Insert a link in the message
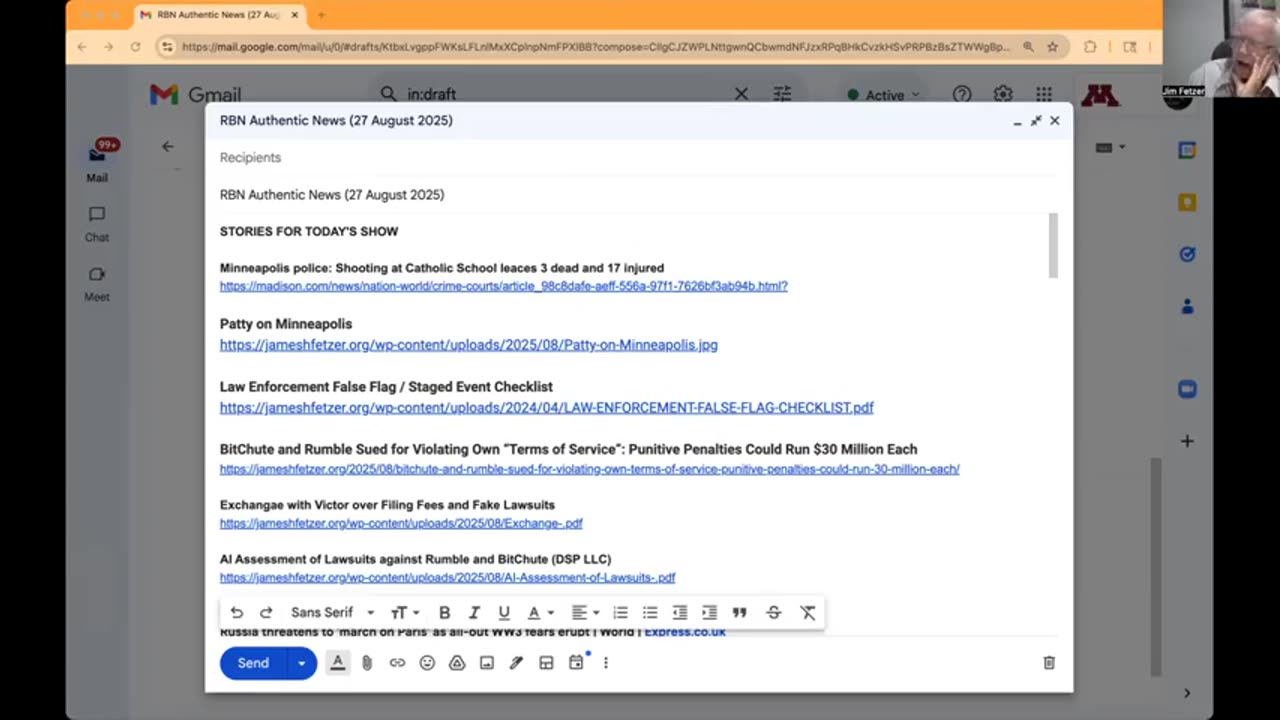The width and height of the screenshot is (1280, 720). [397, 663]
